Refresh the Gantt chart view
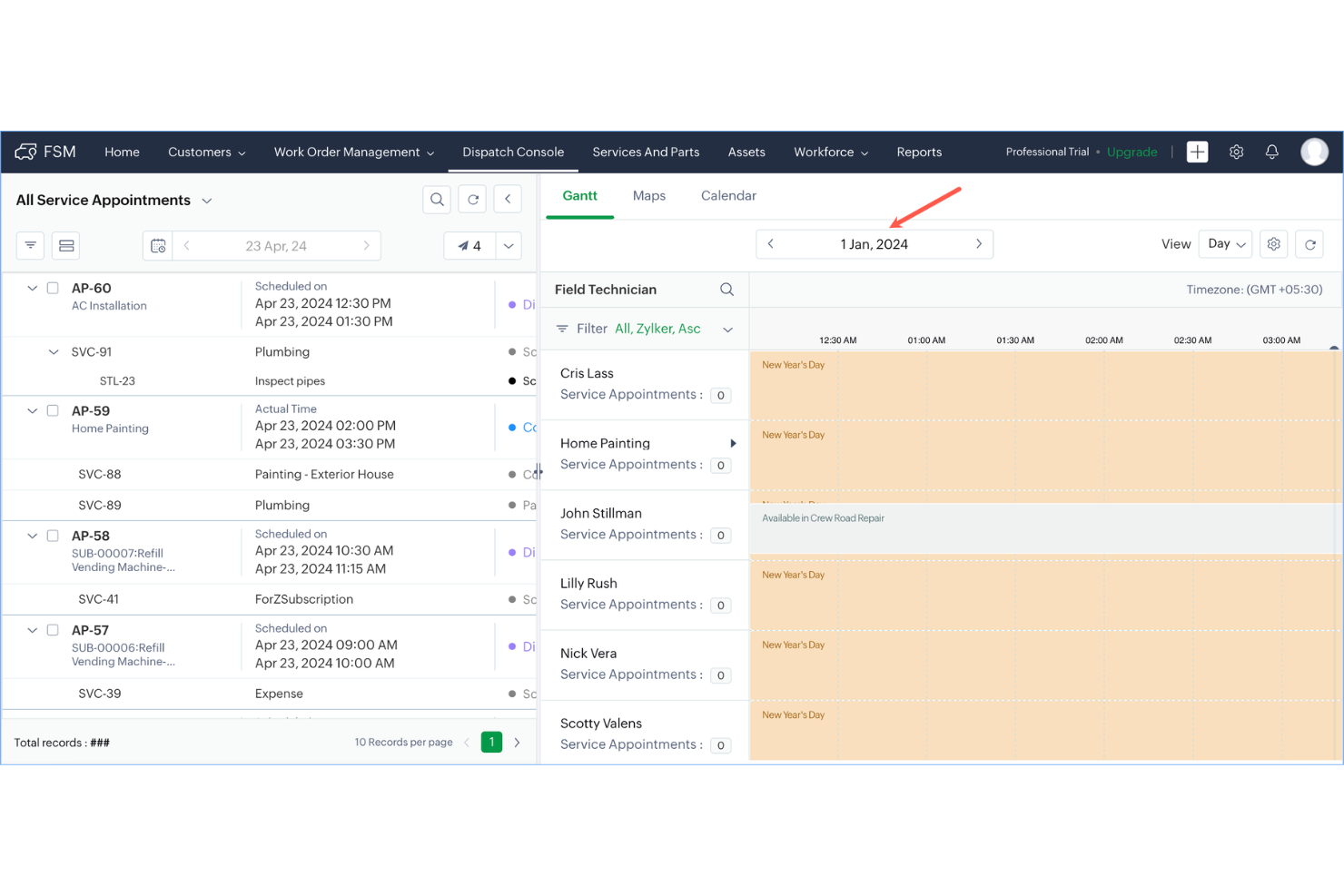The image size is (1344, 896). tap(1309, 243)
